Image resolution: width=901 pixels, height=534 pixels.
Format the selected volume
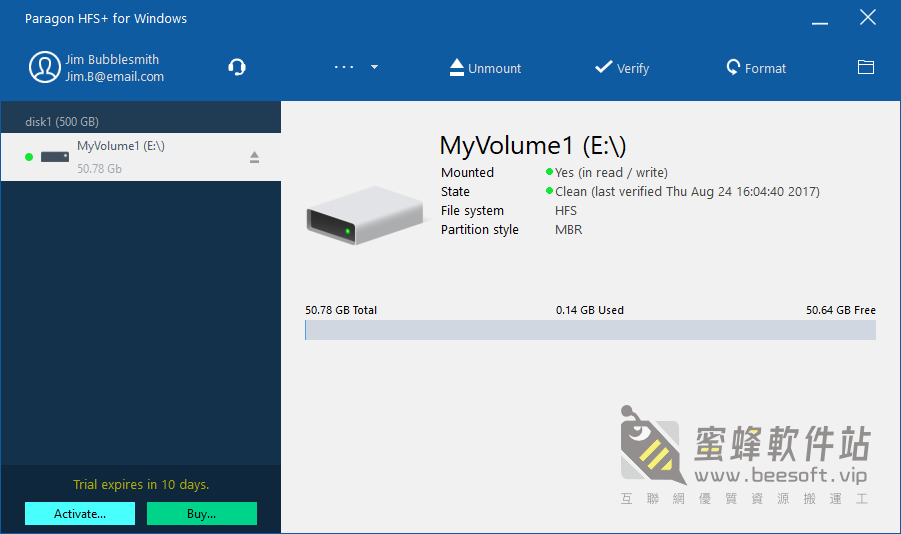pos(756,68)
